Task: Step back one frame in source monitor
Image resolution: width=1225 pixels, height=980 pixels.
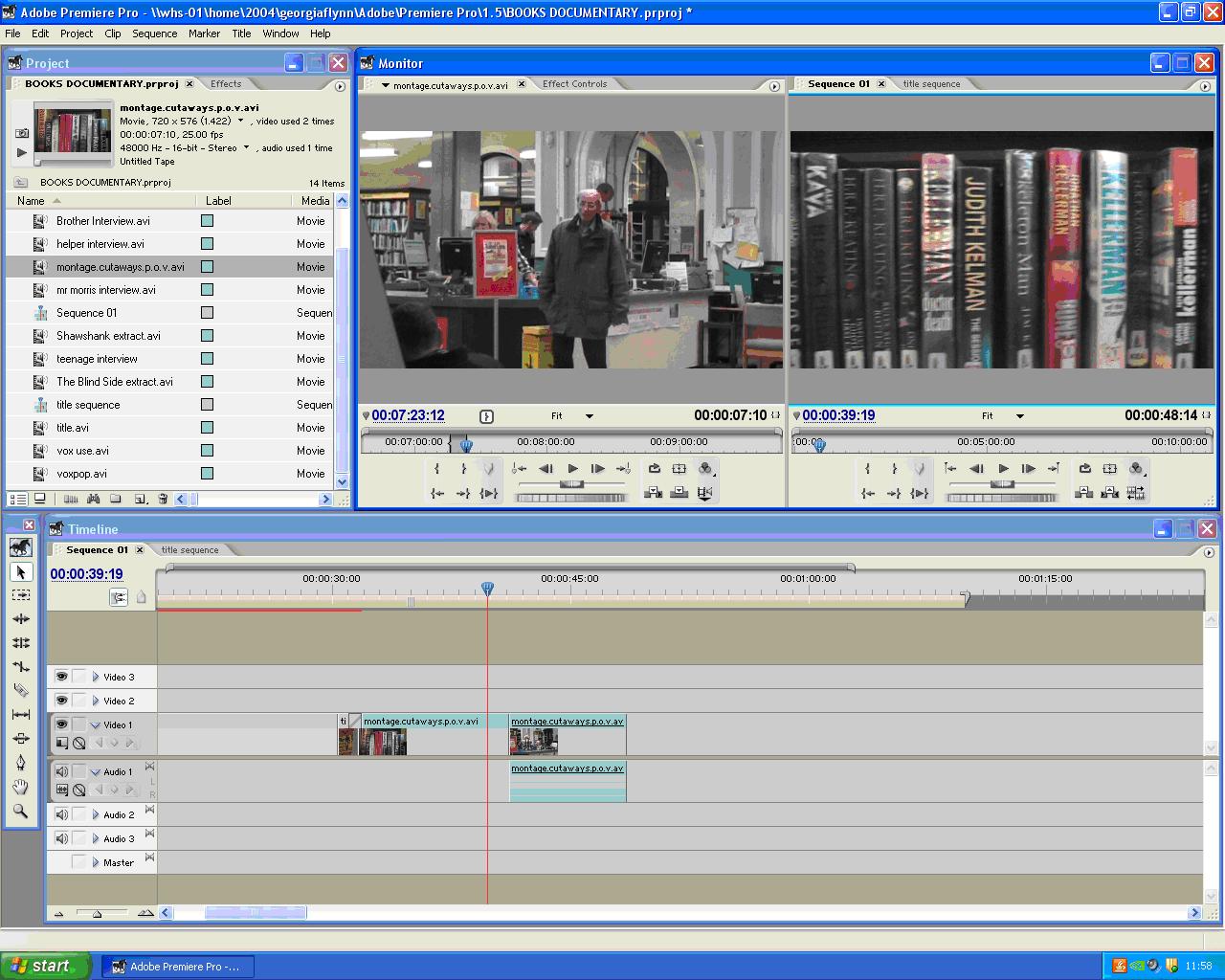Action: pyautogui.click(x=546, y=469)
